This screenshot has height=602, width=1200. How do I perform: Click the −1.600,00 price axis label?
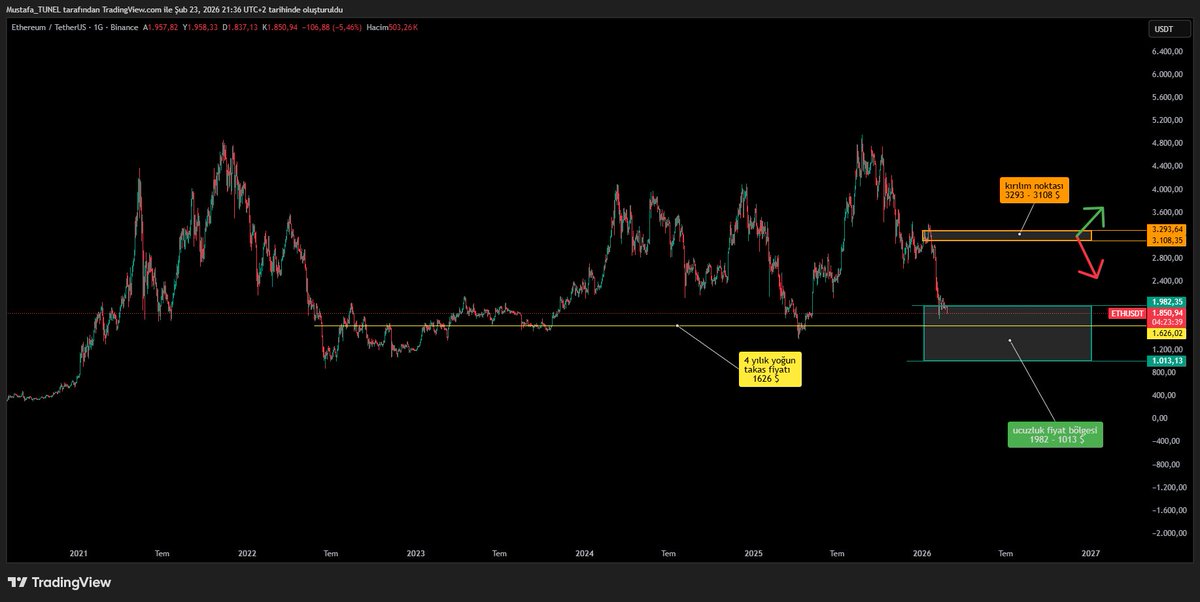[1169, 510]
